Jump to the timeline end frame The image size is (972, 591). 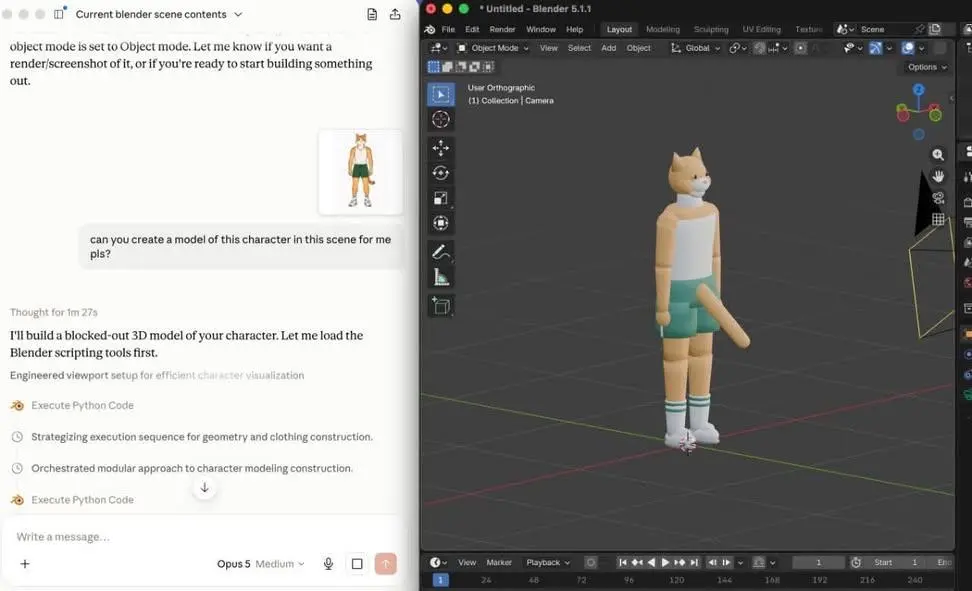click(694, 562)
